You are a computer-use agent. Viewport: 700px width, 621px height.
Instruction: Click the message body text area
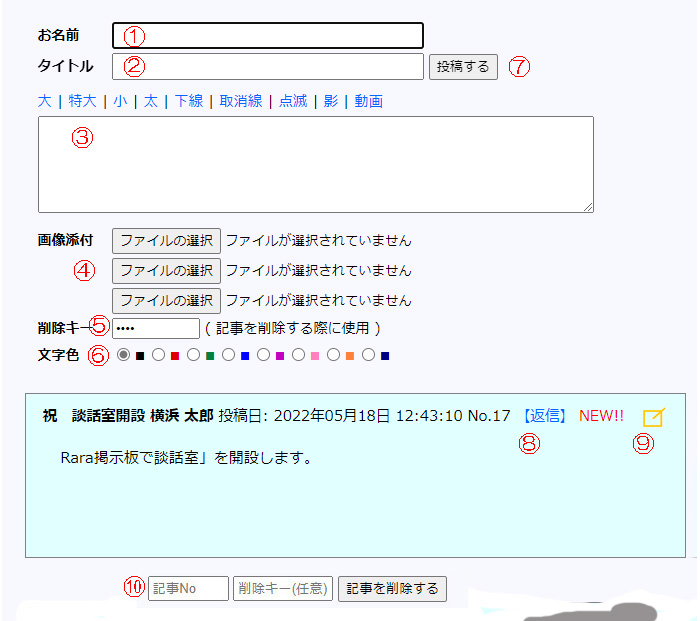(x=316, y=164)
